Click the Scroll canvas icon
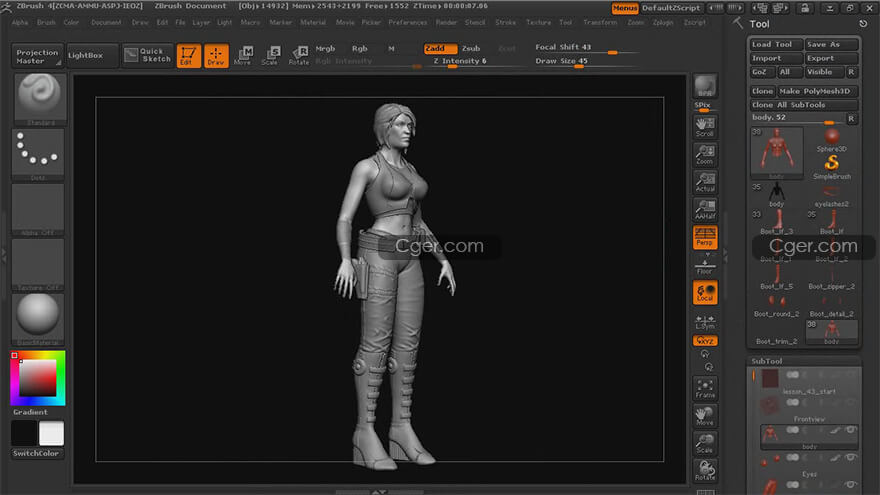This screenshot has width=880, height=495. (x=705, y=127)
